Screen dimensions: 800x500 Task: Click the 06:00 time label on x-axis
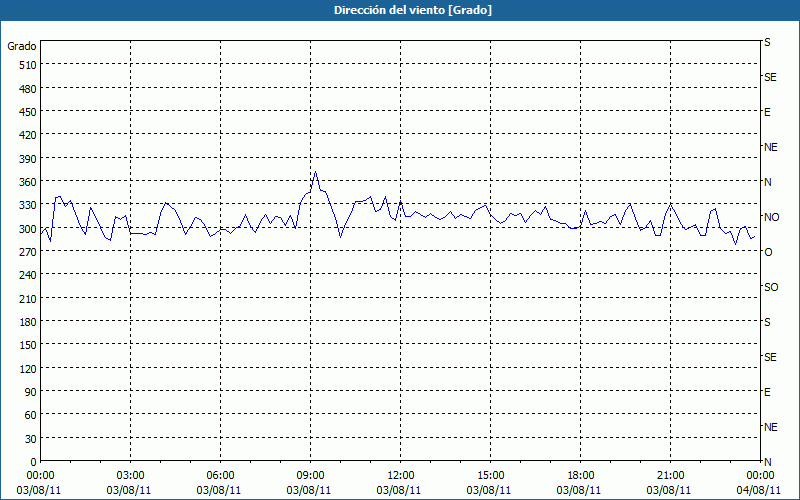pos(220,476)
